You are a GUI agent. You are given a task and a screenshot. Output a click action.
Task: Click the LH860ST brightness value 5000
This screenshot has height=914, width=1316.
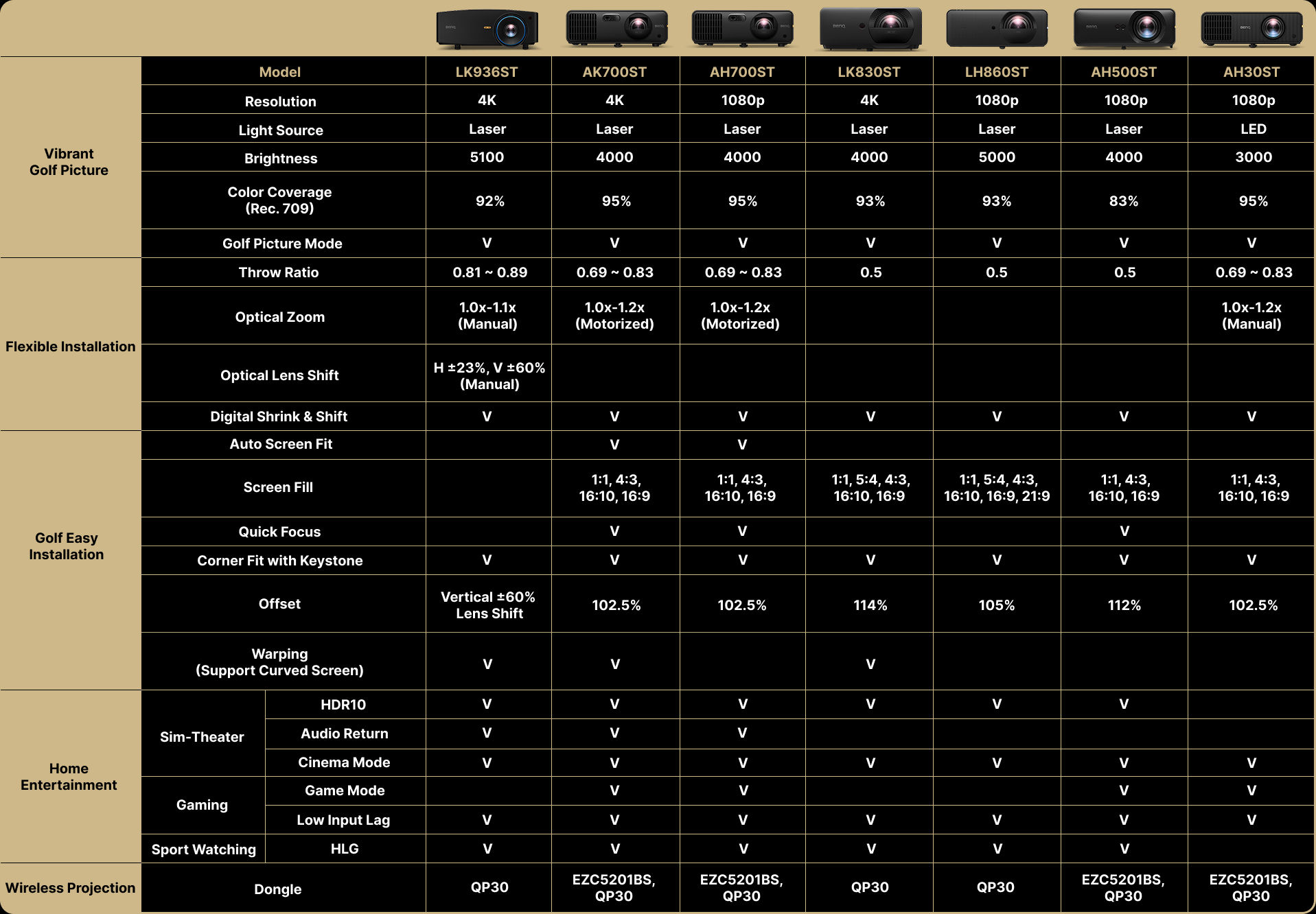(996, 157)
